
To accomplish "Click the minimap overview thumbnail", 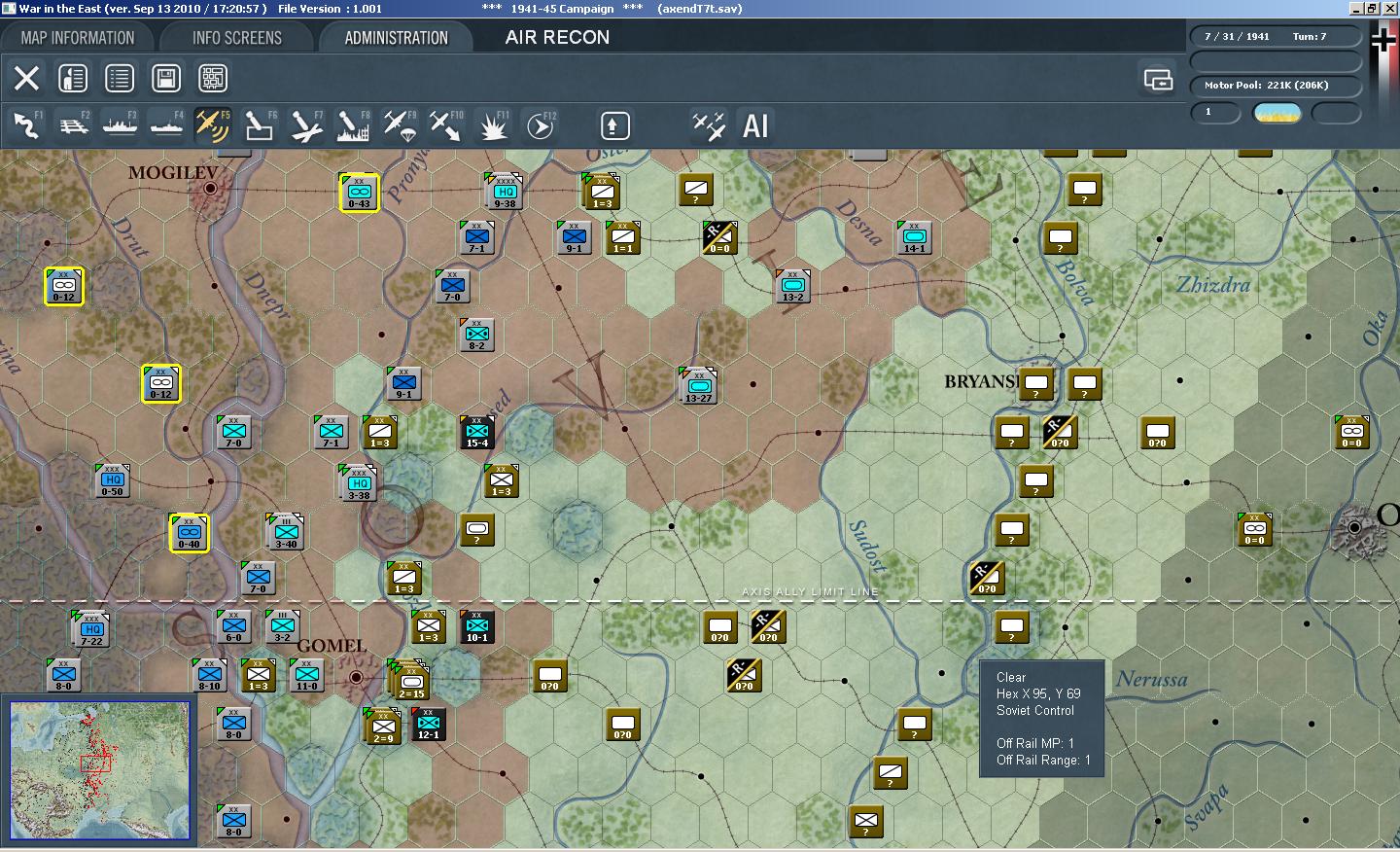I will tap(99, 769).
